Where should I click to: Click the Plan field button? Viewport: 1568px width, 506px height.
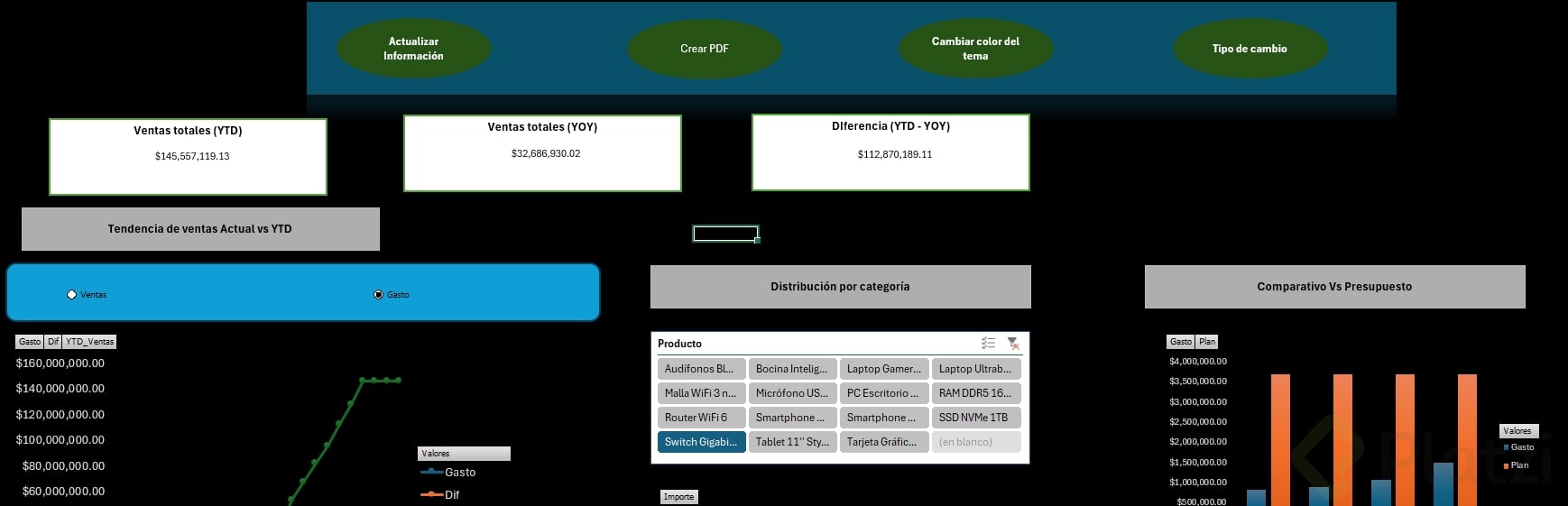(1207, 342)
